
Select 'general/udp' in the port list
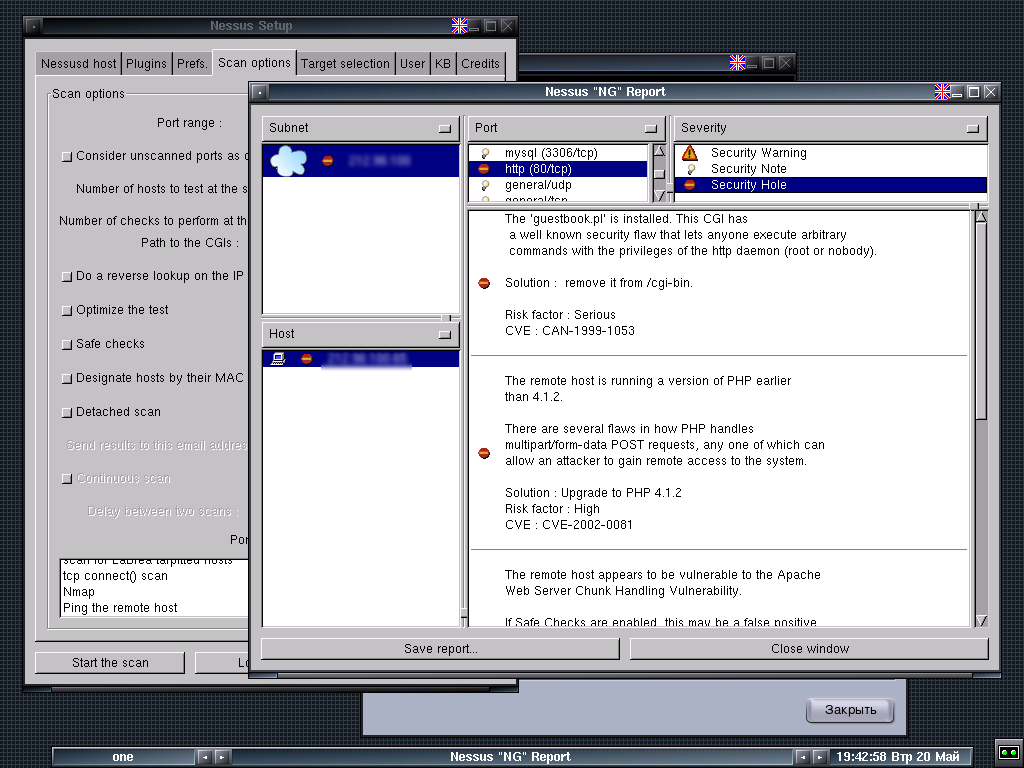pos(558,185)
